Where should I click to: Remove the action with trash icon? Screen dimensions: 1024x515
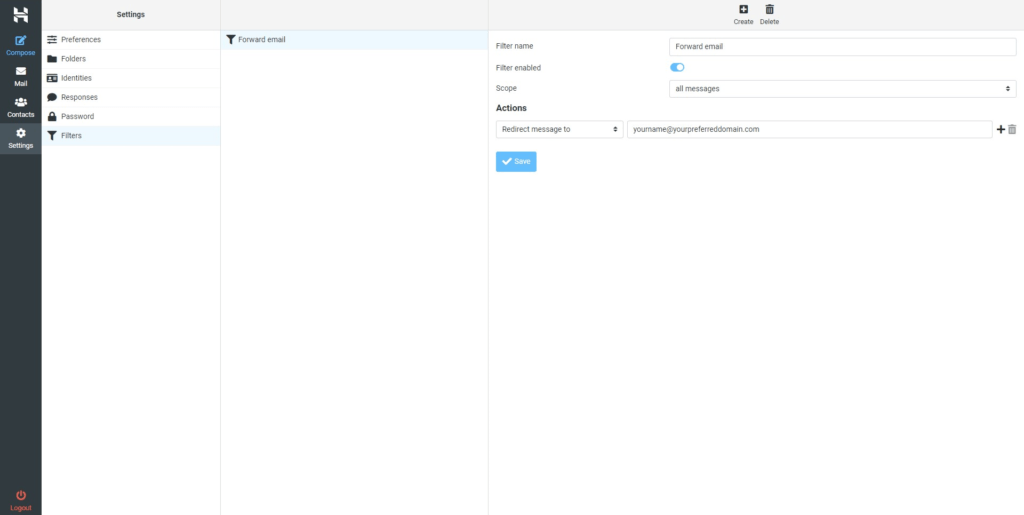(1012, 129)
